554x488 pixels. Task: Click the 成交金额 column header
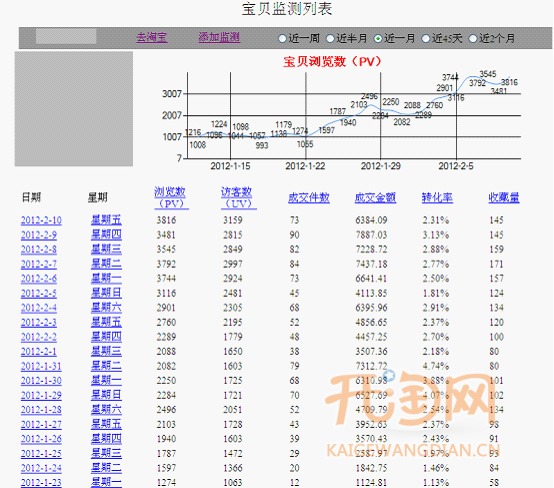click(x=376, y=198)
